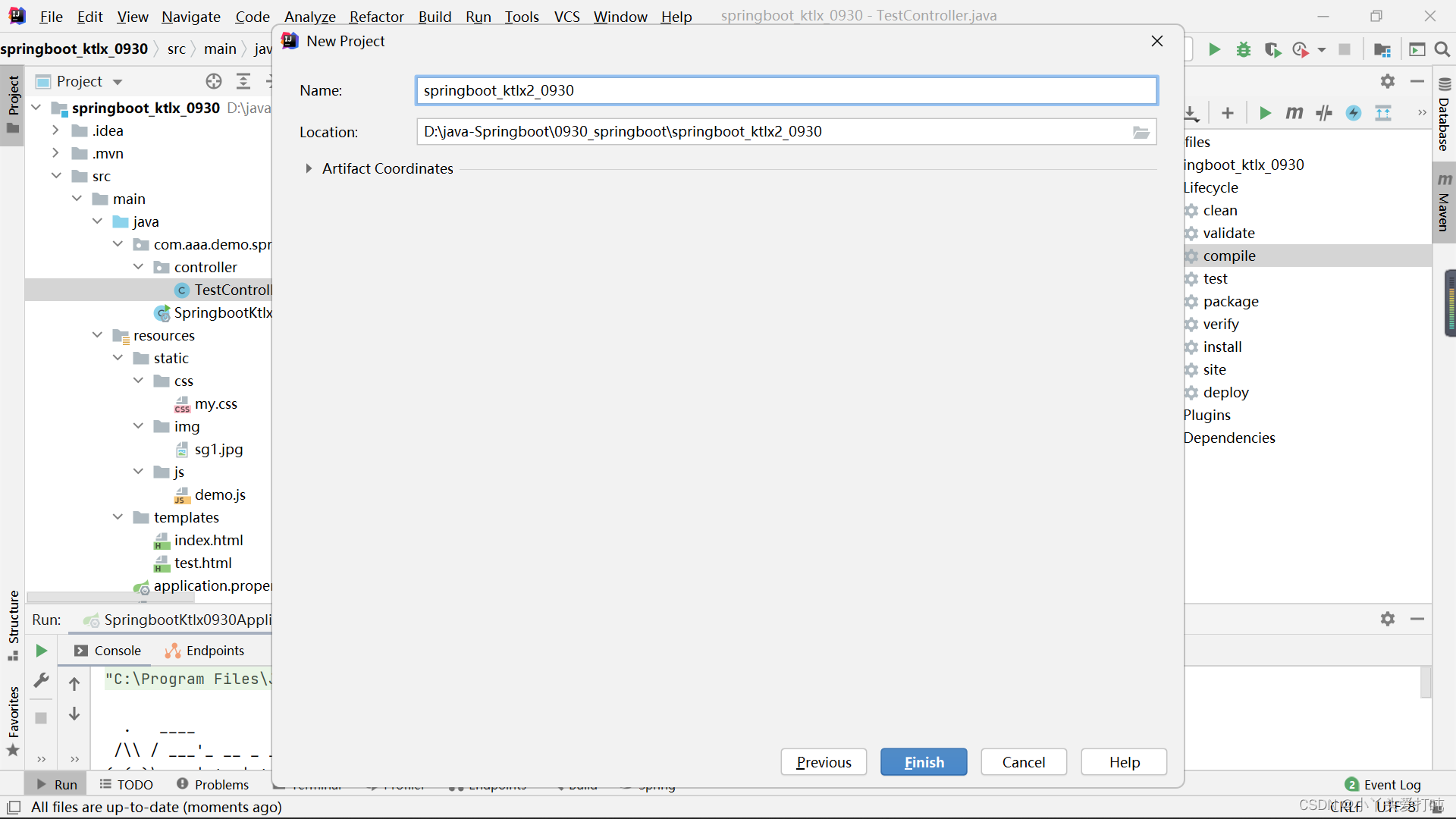The height and width of the screenshot is (819, 1456).
Task: Open the Problems tool window tab
Action: [212, 784]
